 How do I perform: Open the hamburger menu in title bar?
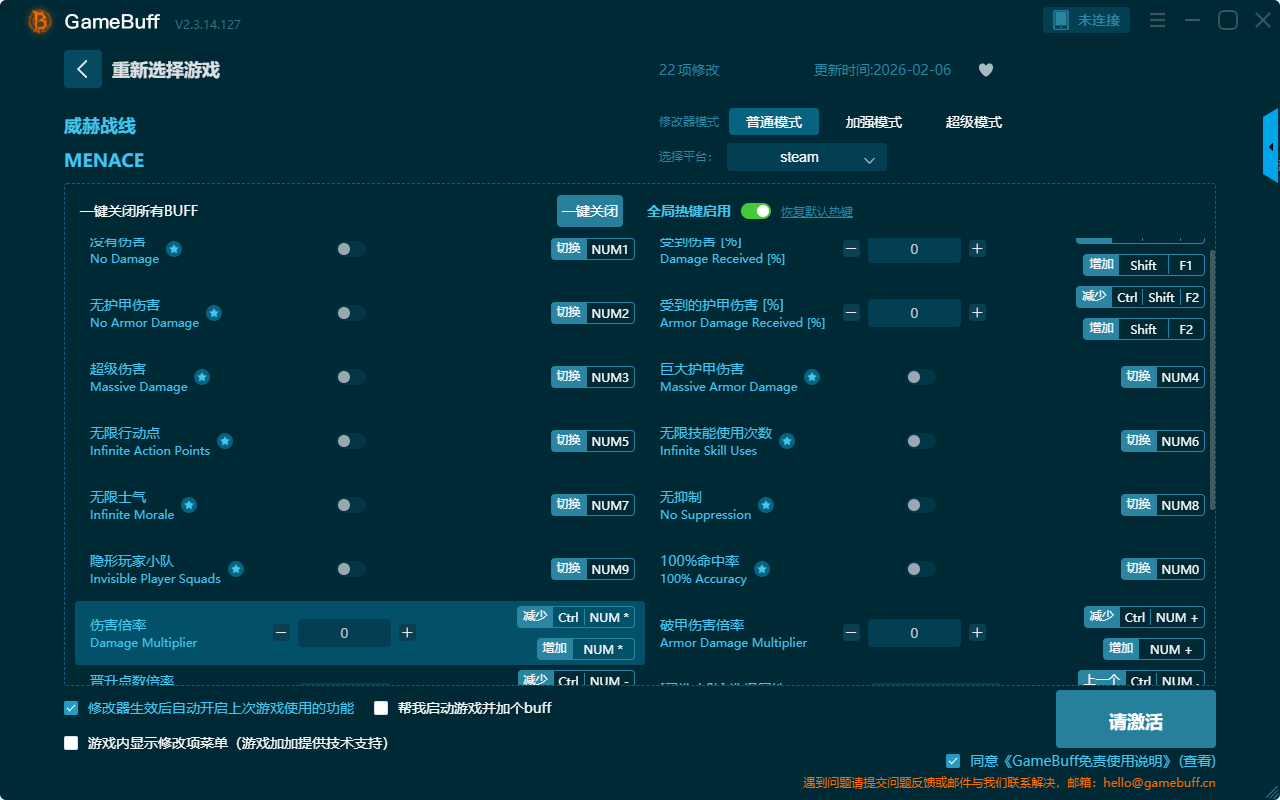pos(1157,20)
